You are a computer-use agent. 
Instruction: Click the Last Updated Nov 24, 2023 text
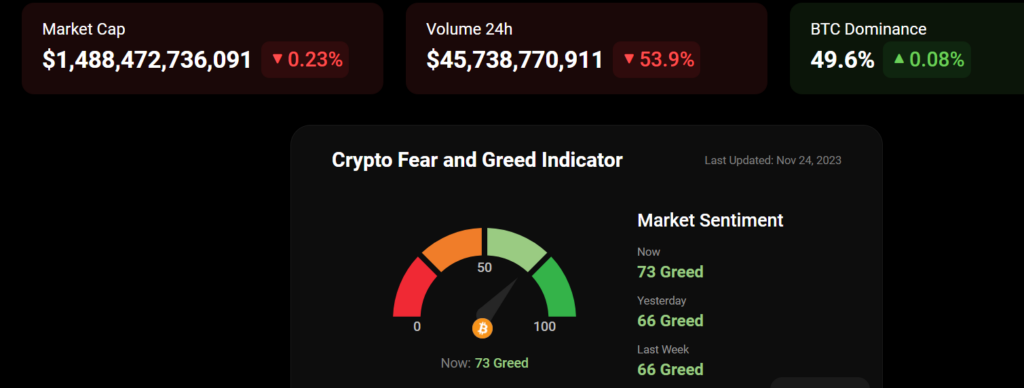click(x=773, y=160)
